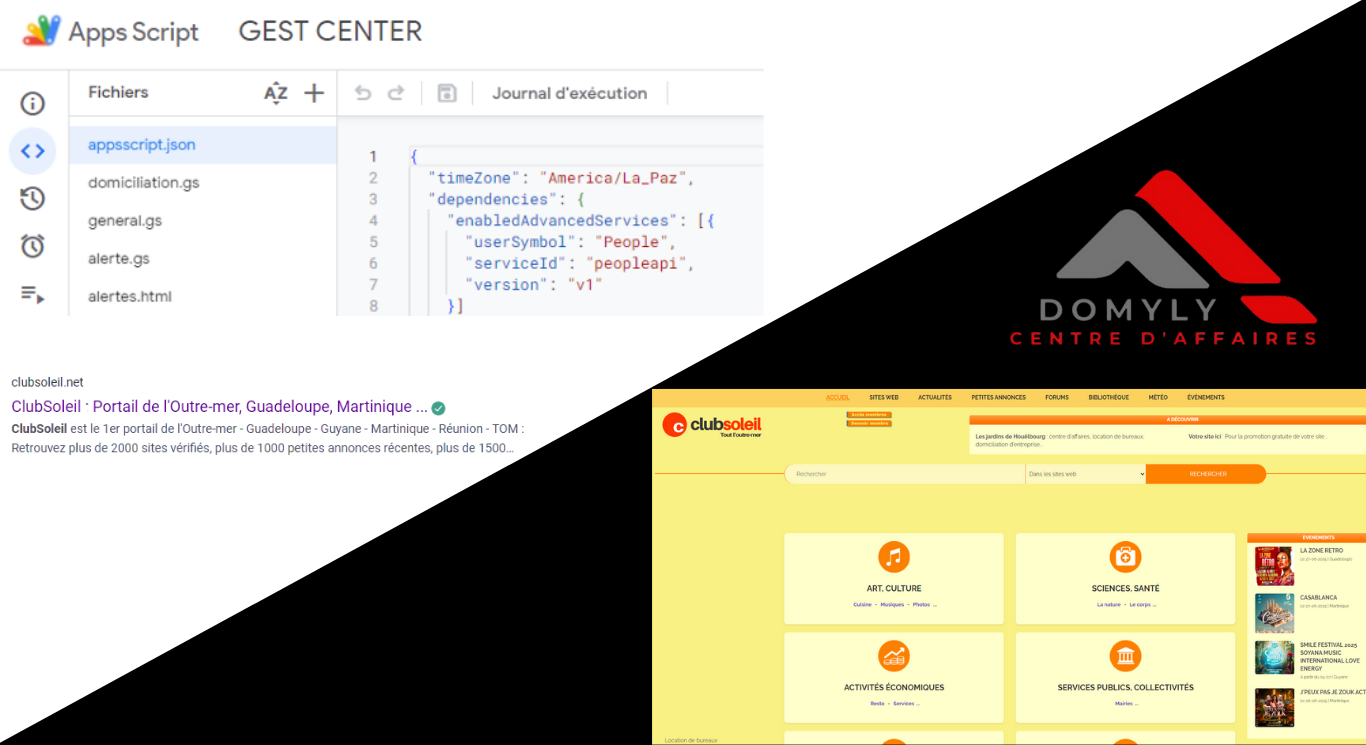
Task: Select the Editor code brackets icon
Action: (33, 151)
